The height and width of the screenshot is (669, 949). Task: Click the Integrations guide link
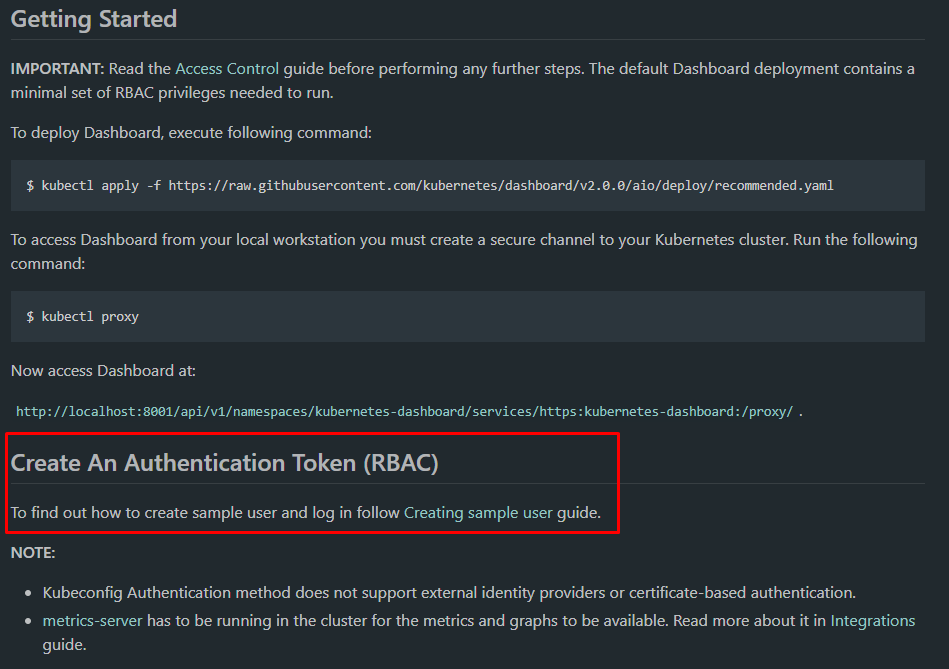click(x=873, y=620)
